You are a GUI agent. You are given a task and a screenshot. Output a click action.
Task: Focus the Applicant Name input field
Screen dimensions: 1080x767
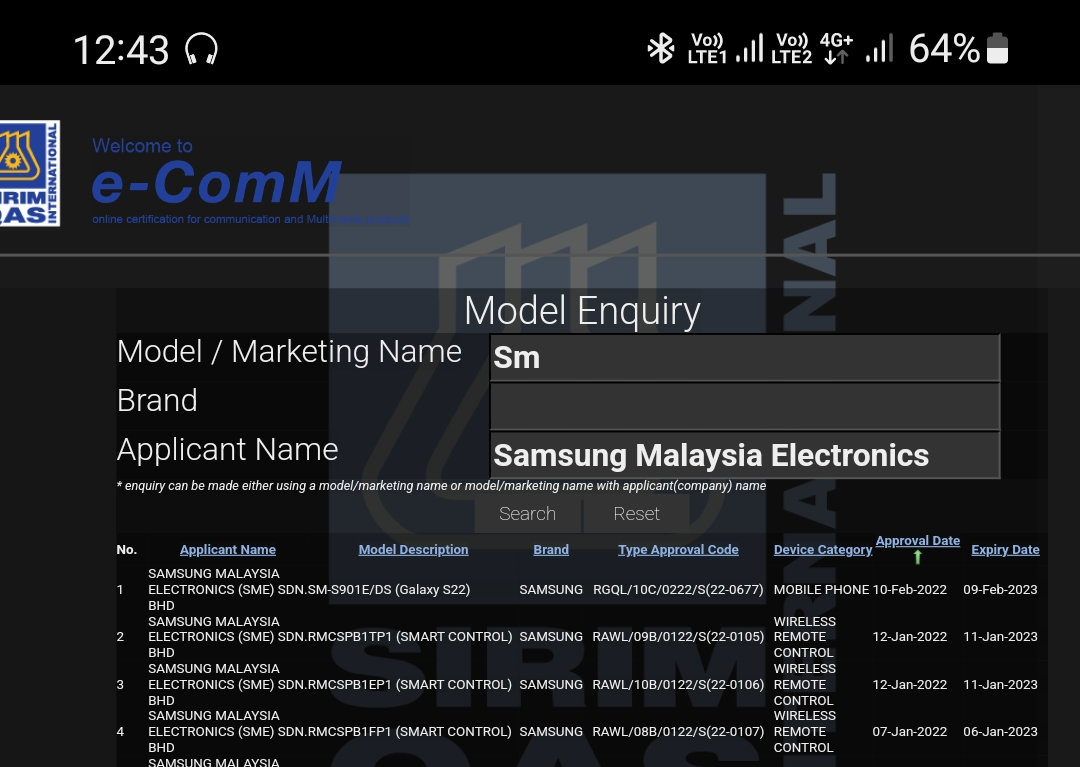tap(745, 455)
